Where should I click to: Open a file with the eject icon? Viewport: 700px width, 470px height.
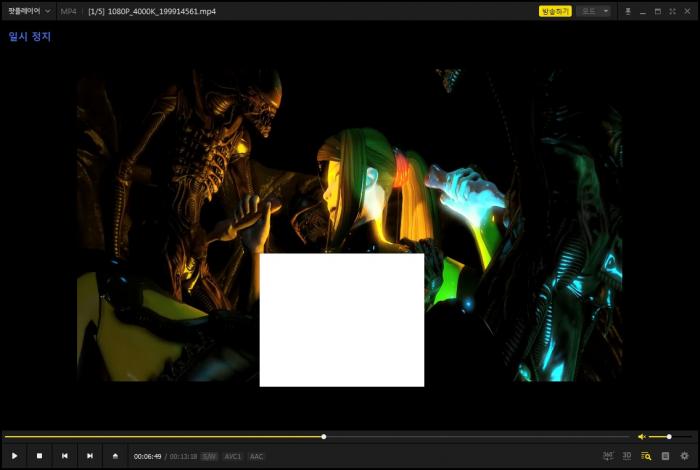pos(115,456)
